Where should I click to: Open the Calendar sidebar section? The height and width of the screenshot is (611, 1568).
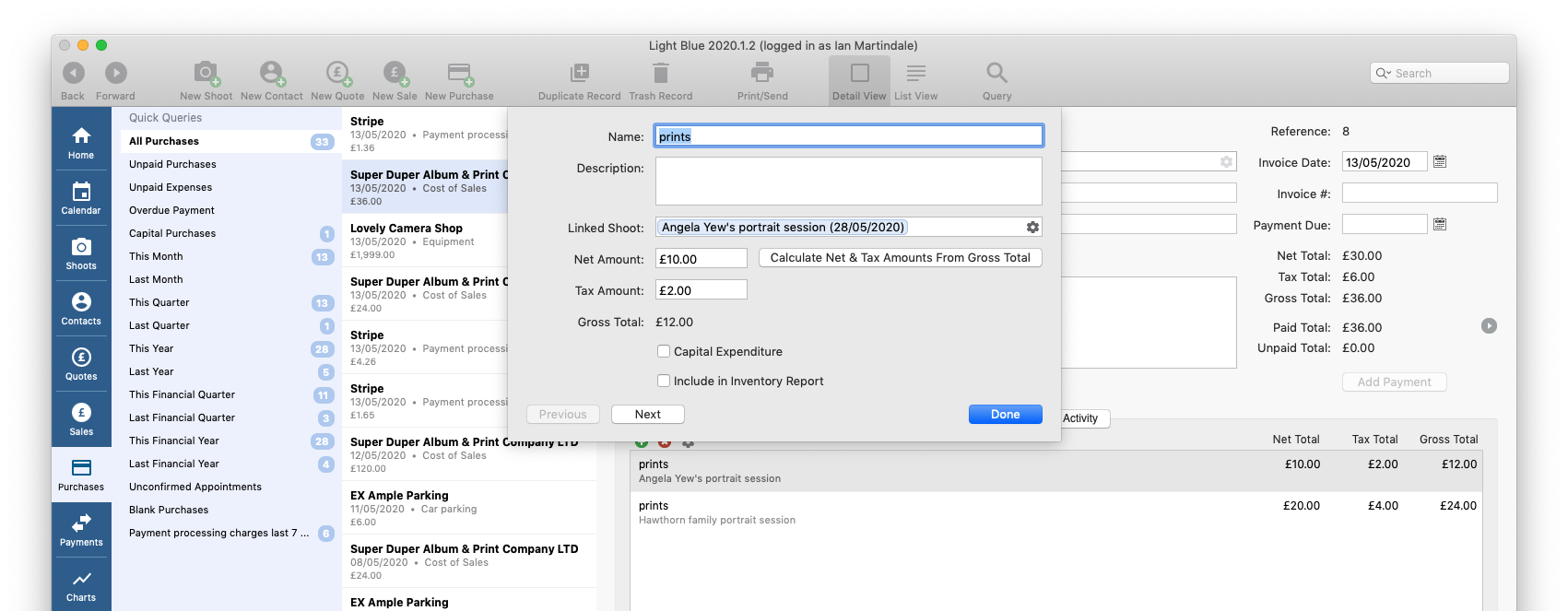point(81,197)
